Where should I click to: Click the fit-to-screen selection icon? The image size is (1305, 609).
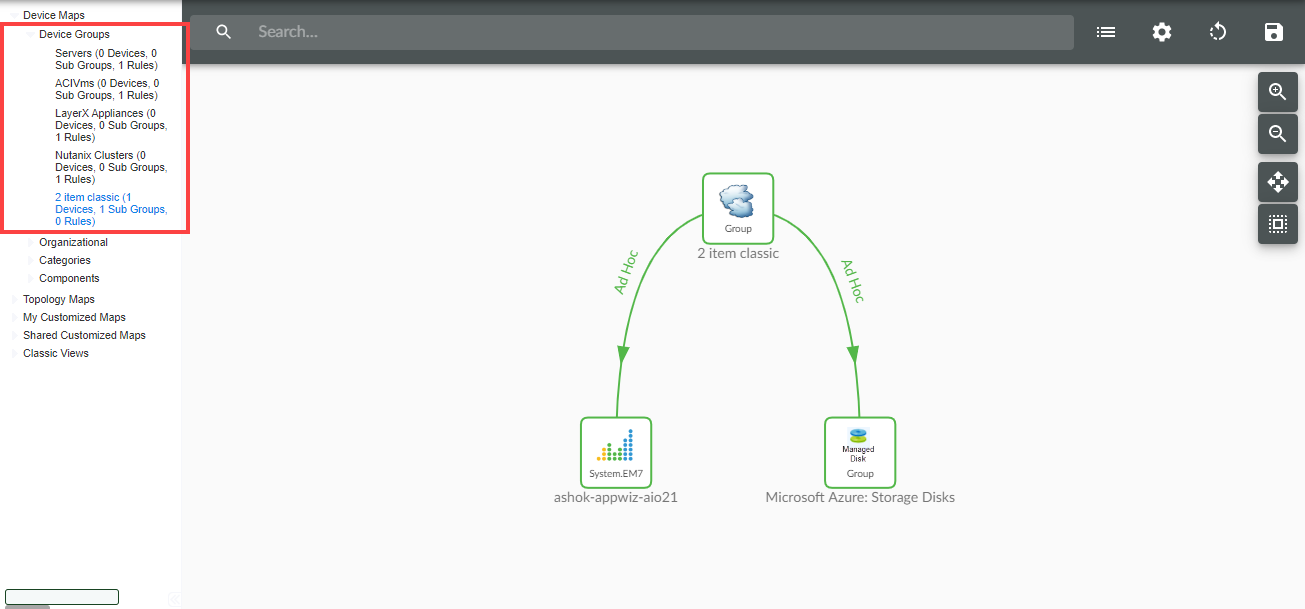tap(1277, 224)
